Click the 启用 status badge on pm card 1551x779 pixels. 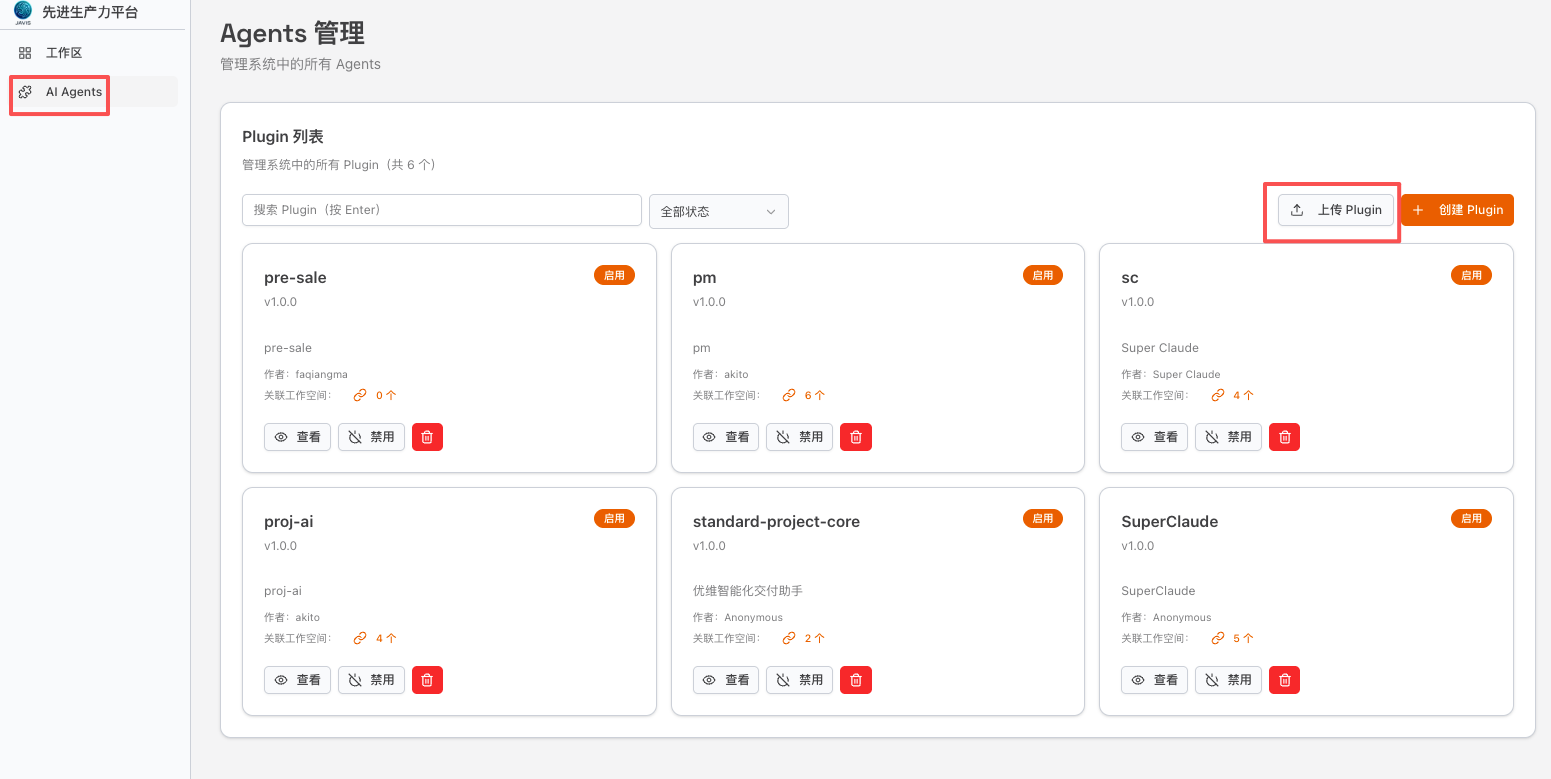(x=1042, y=275)
